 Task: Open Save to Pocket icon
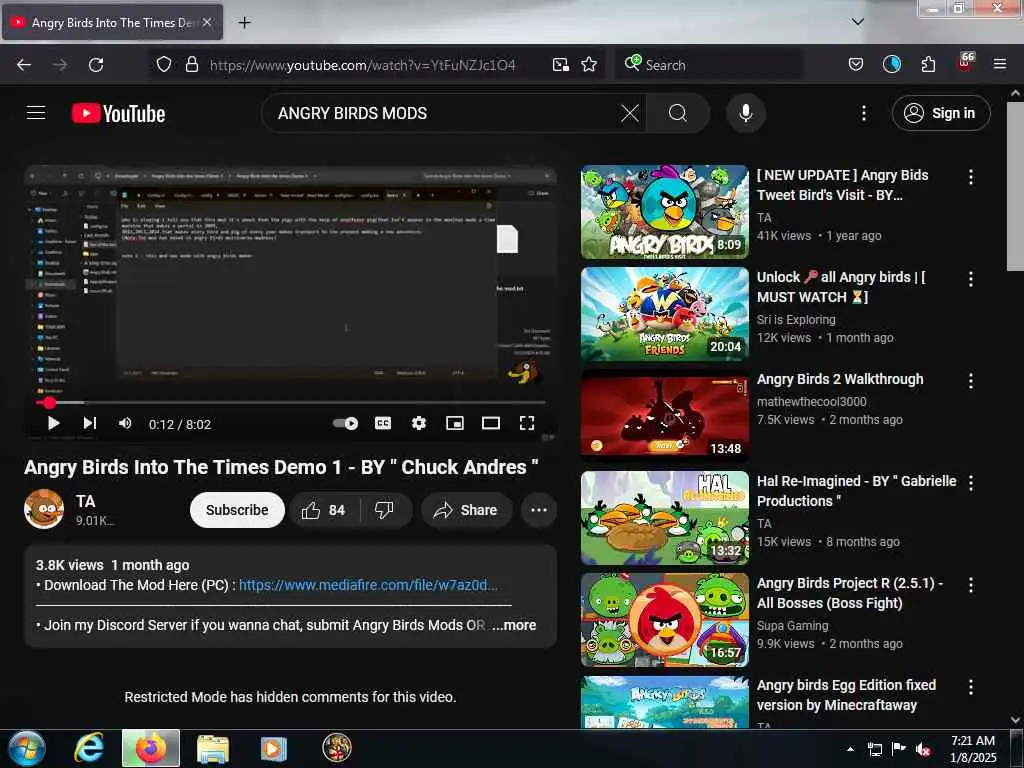[856, 64]
